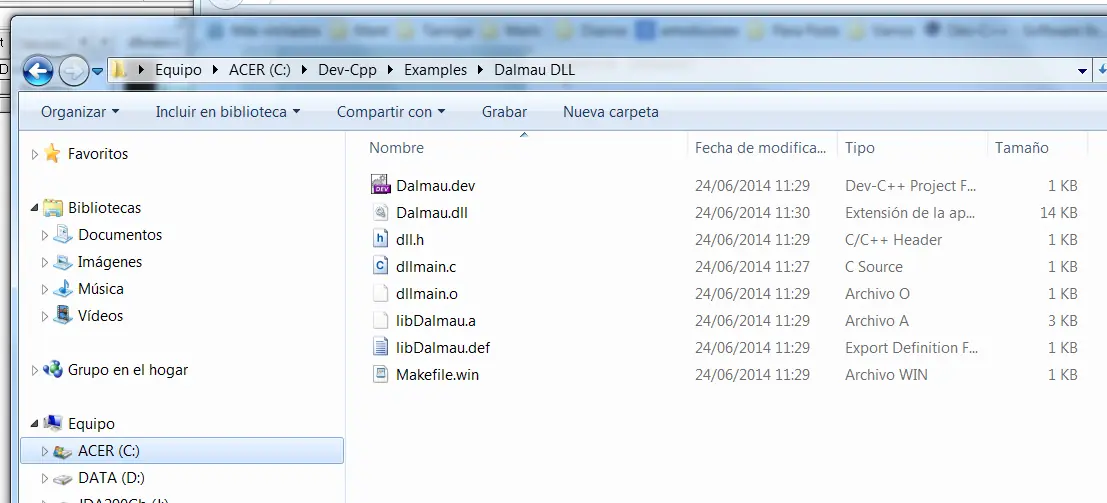This screenshot has height=503, width=1107.
Task: Open the address bar history dropdown
Action: tap(1082, 71)
